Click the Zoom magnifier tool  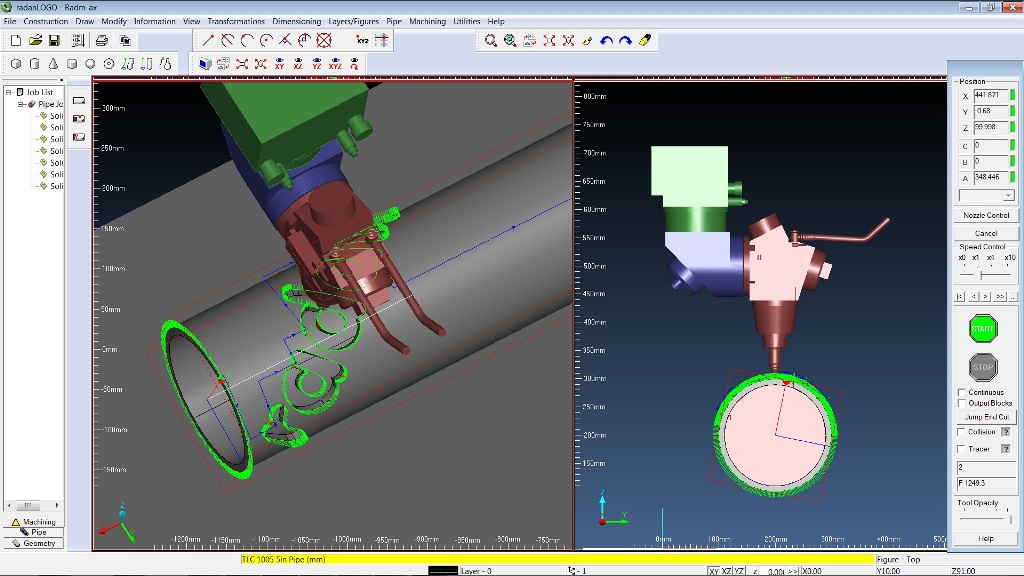pos(491,41)
